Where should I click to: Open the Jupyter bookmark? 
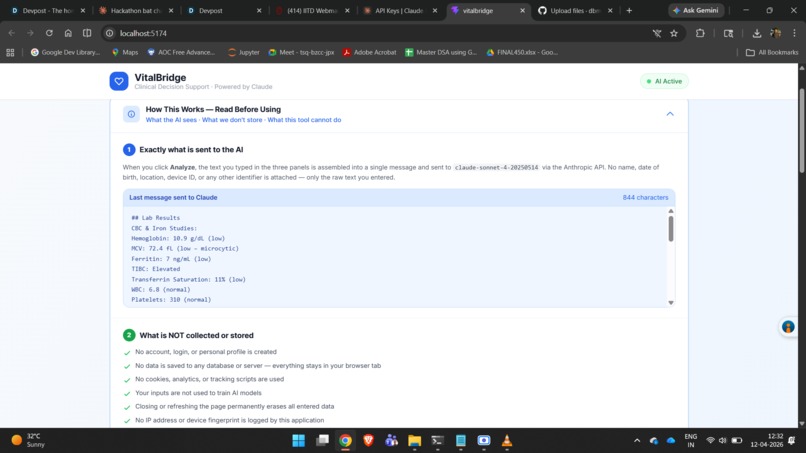(244, 52)
